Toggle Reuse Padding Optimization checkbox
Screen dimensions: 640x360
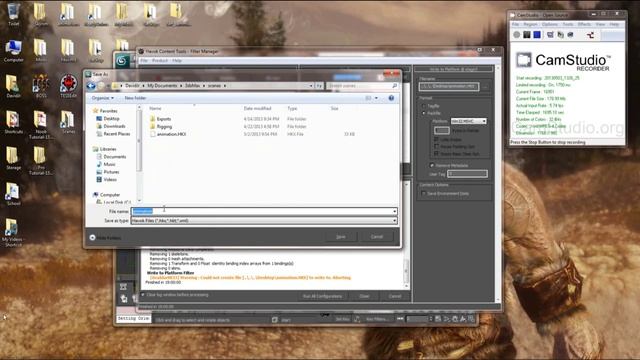coord(436,147)
